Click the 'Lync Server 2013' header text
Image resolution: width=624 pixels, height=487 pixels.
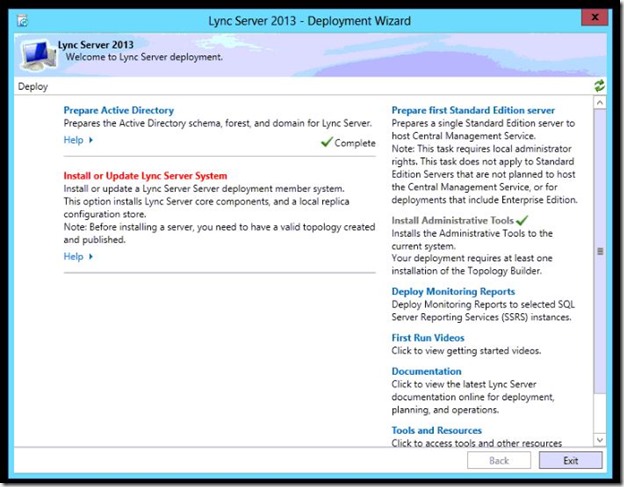96,45
